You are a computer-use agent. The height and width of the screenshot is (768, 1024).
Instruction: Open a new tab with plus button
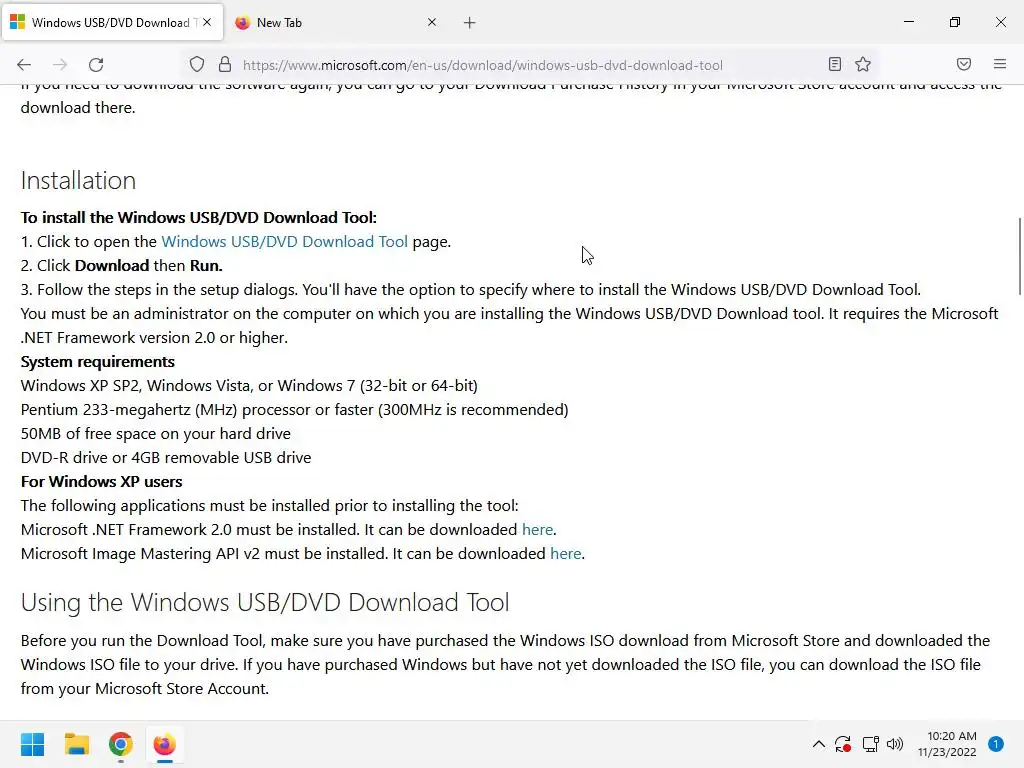(470, 23)
